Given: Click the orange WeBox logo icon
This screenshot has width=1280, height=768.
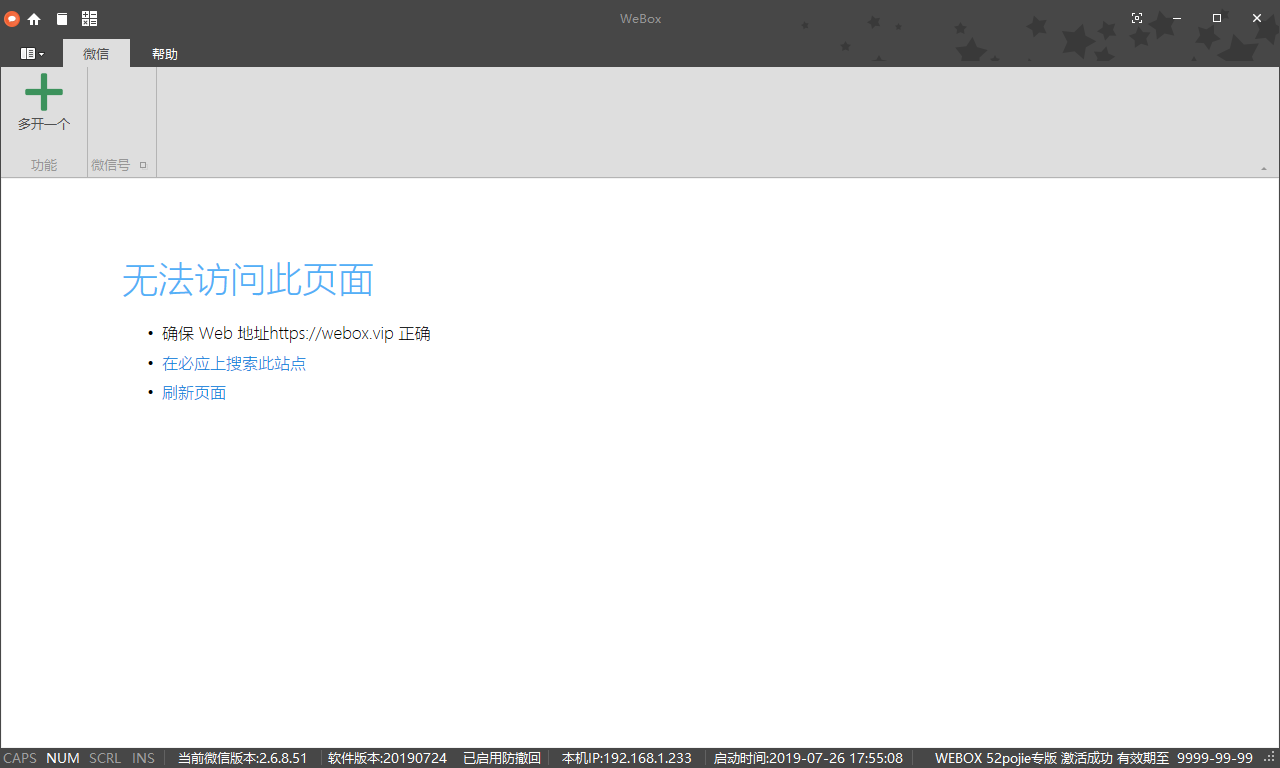Looking at the screenshot, I should [x=12, y=19].
